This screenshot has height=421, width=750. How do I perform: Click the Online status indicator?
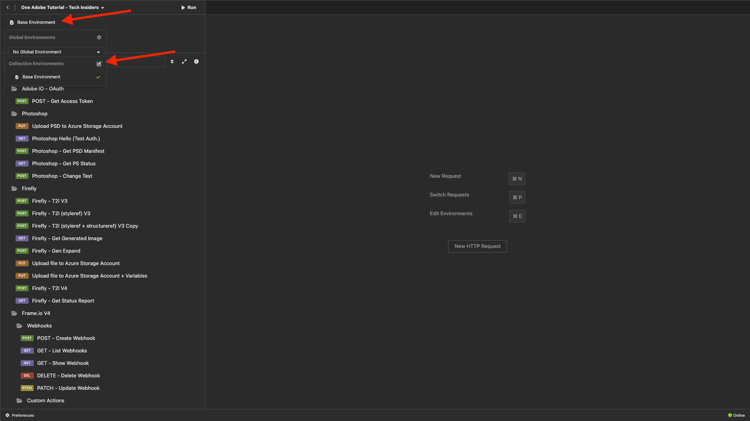click(737, 415)
